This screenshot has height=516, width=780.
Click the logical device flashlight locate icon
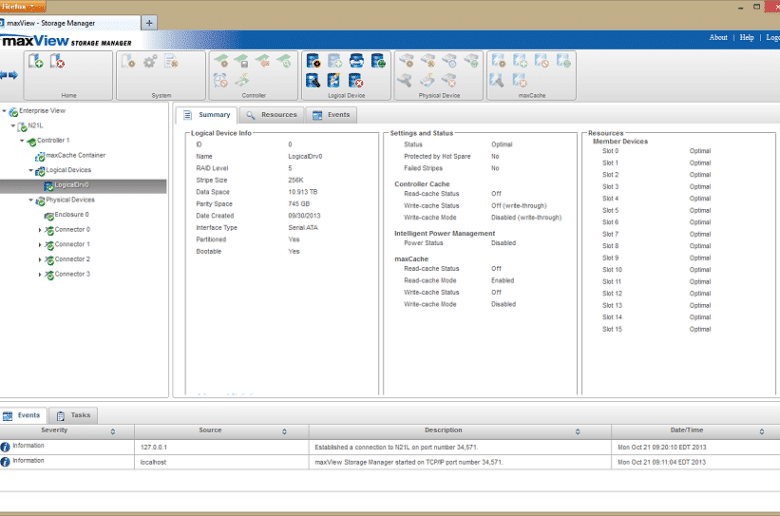(x=313, y=80)
